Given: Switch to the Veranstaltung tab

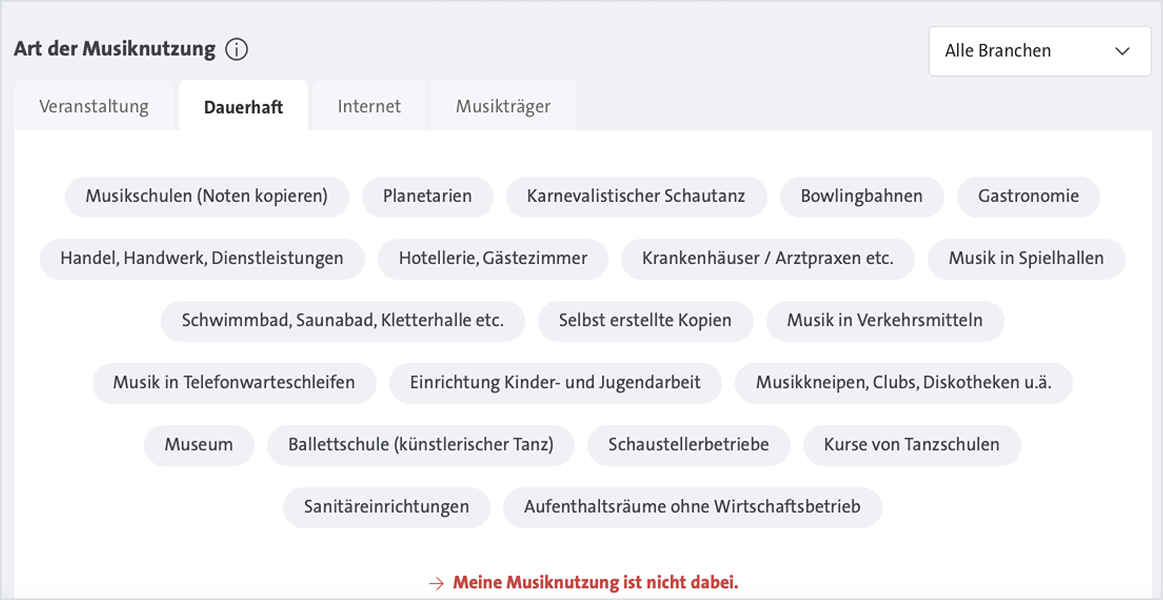Looking at the screenshot, I should pos(95,104).
